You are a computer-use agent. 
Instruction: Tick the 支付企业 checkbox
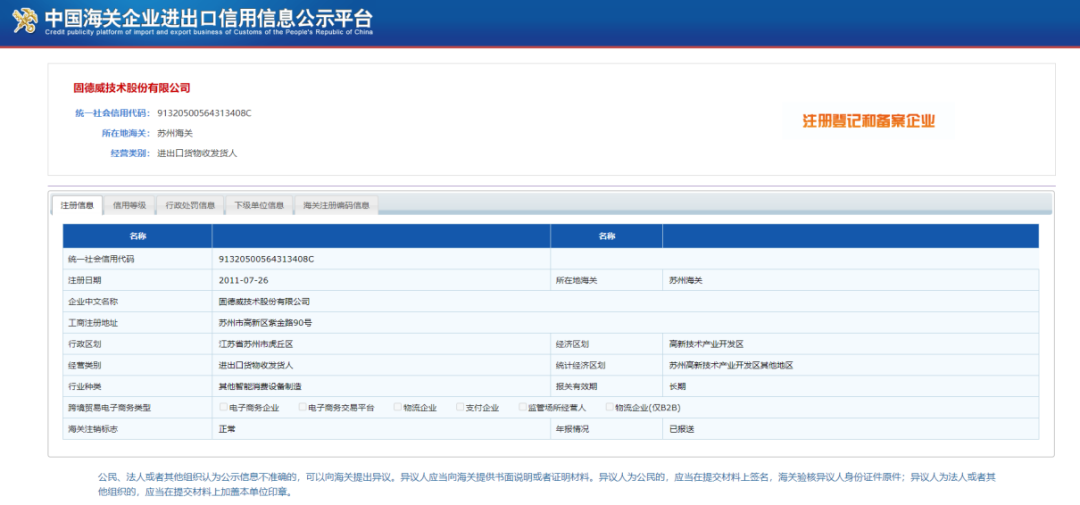coord(460,407)
